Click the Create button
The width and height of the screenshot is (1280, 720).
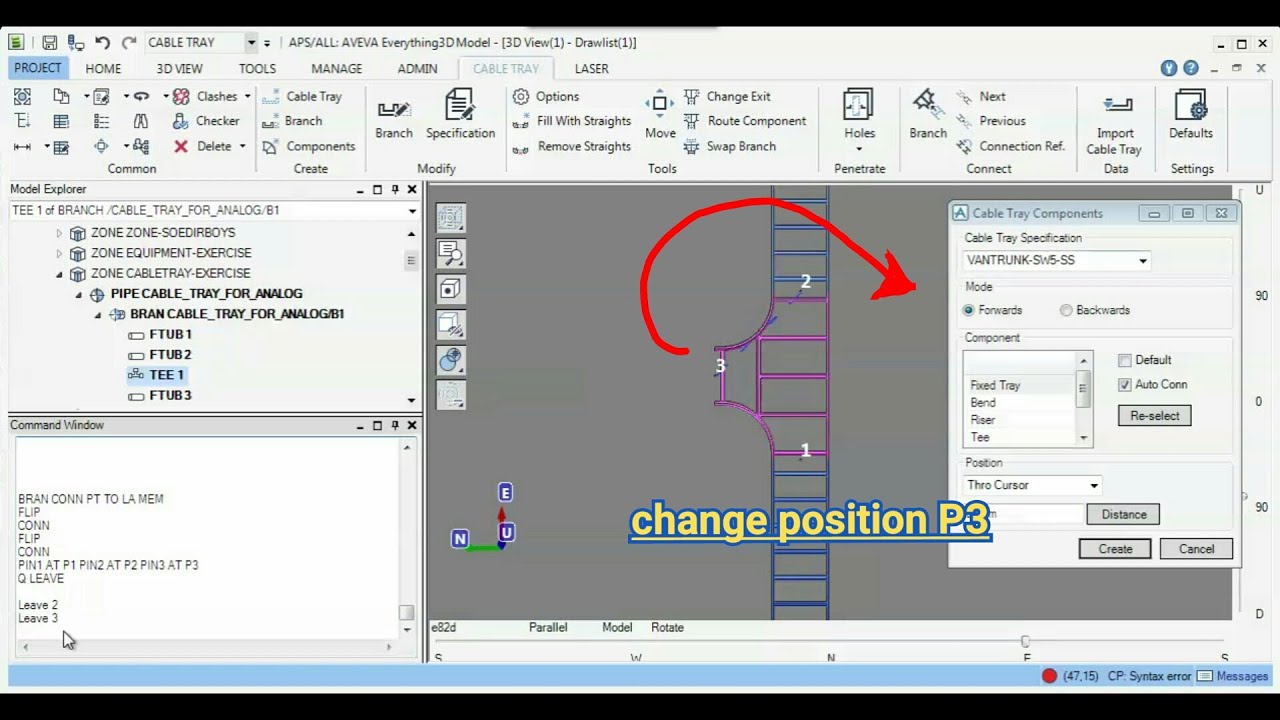pyautogui.click(x=1115, y=549)
